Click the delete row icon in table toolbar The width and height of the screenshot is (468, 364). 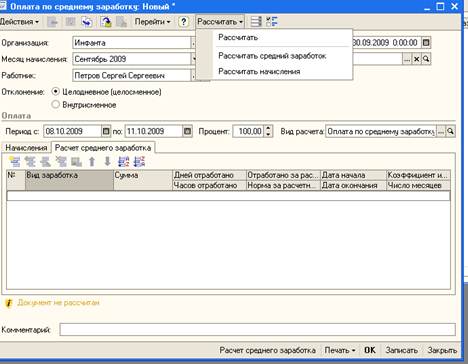coord(61,162)
